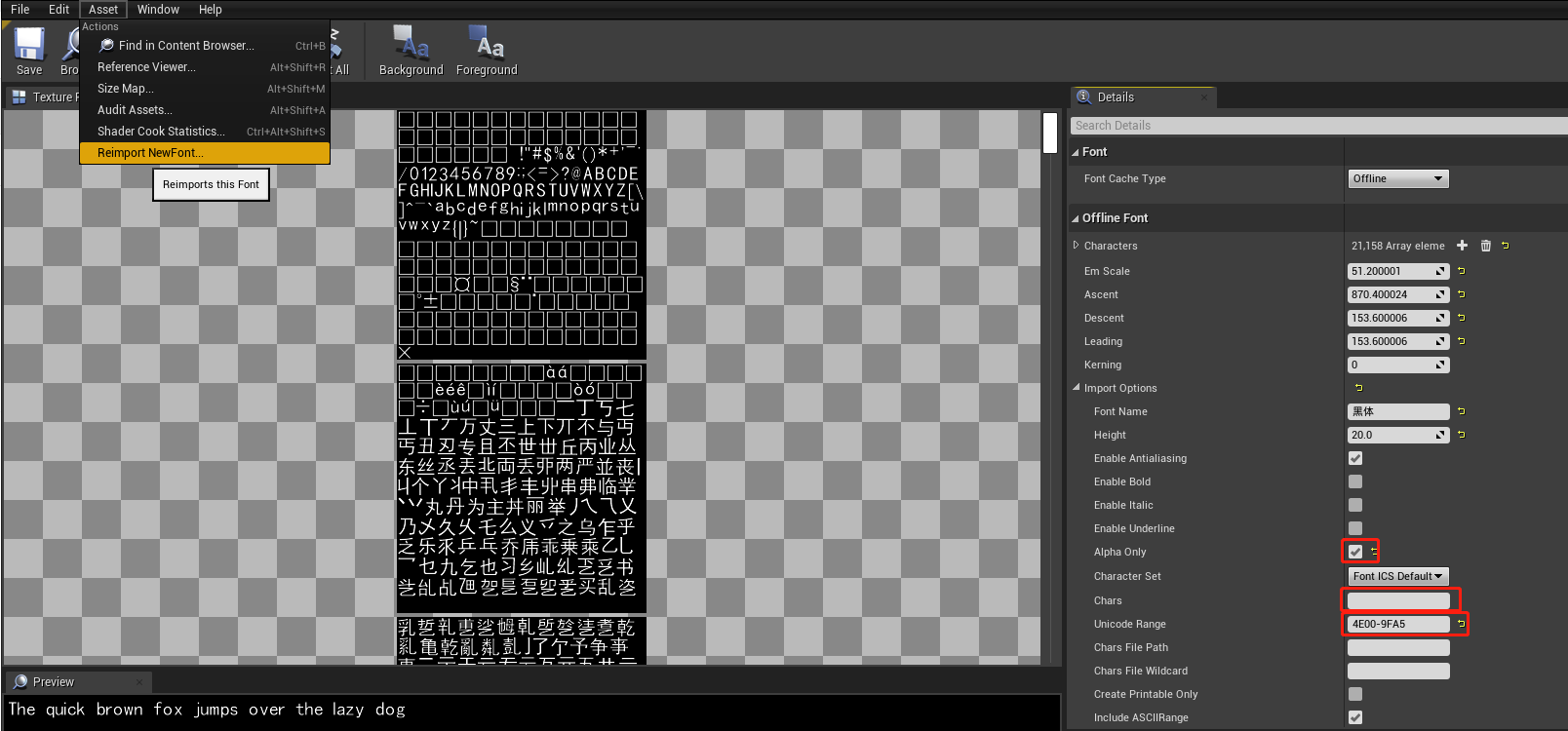Image resolution: width=1568 pixels, height=731 pixels.
Task: Click the empty Chars field
Action: coord(1398,600)
